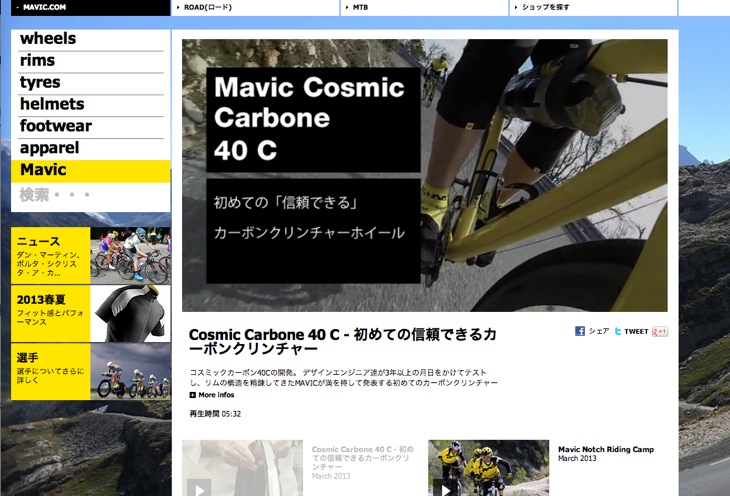The width and height of the screenshot is (730, 496).
Task: Select rims in the sidebar
Action: tap(91, 61)
